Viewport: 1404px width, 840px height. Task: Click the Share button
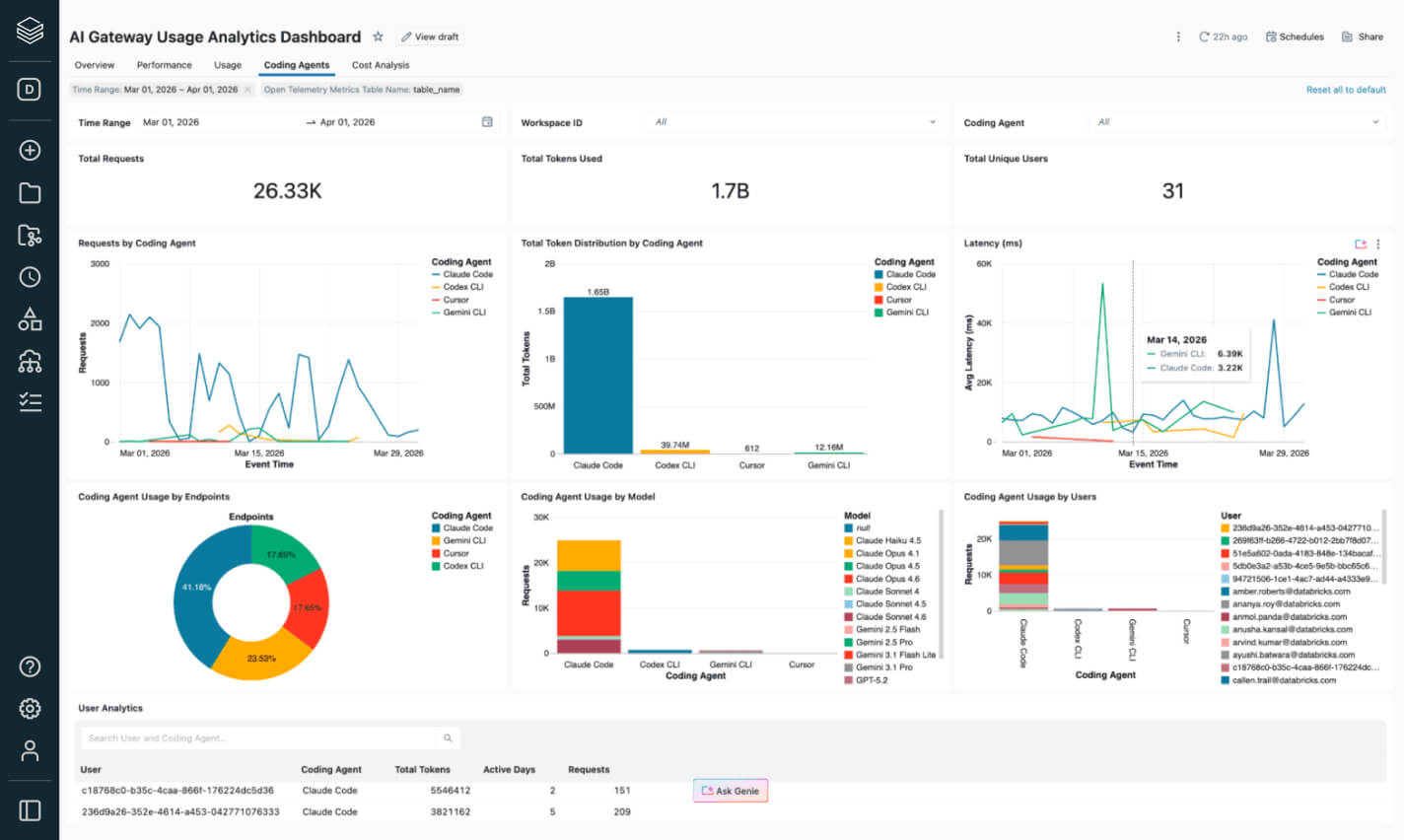coord(1363,36)
